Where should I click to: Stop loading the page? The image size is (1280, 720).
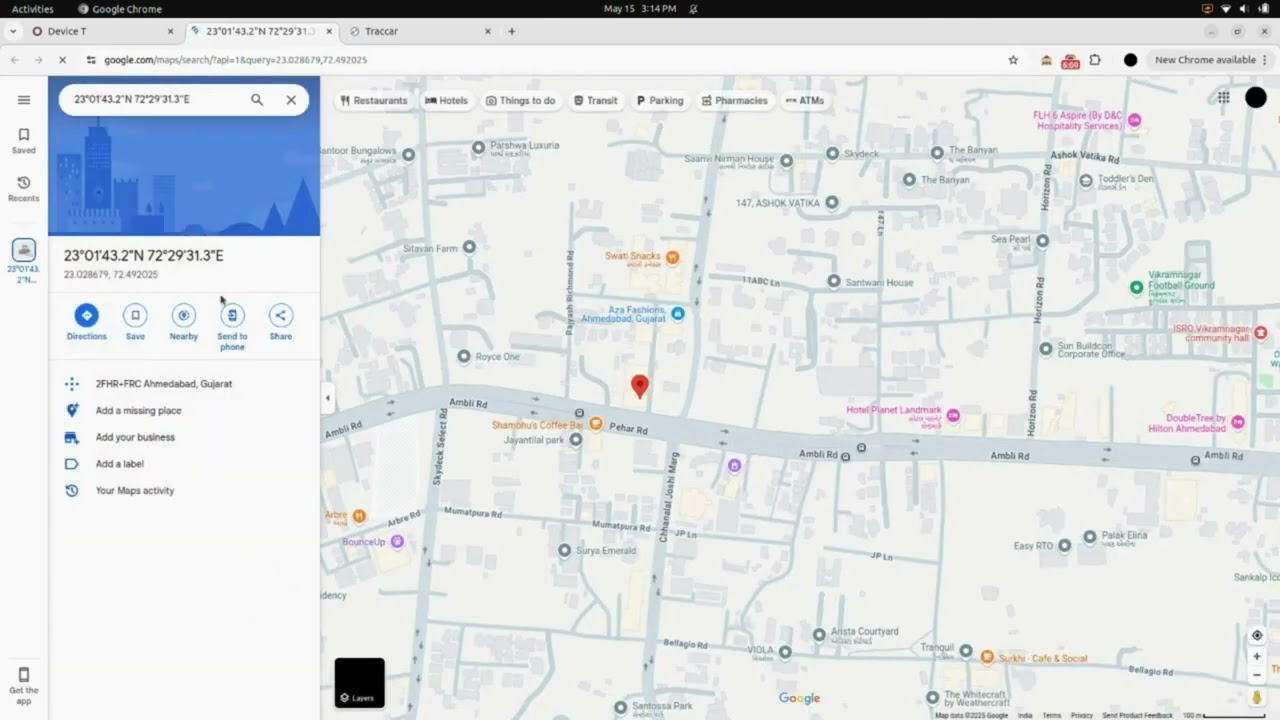click(x=62, y=60)
